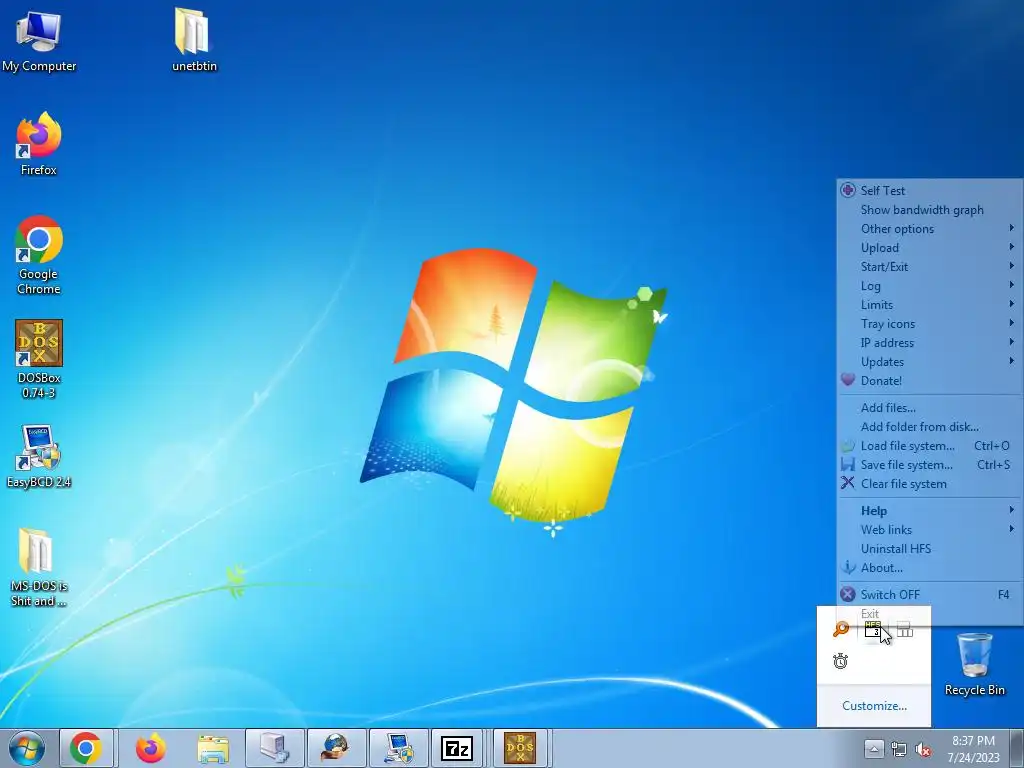
Task: Open EasyBCD from the taskbar
Action: click(398, 748)
